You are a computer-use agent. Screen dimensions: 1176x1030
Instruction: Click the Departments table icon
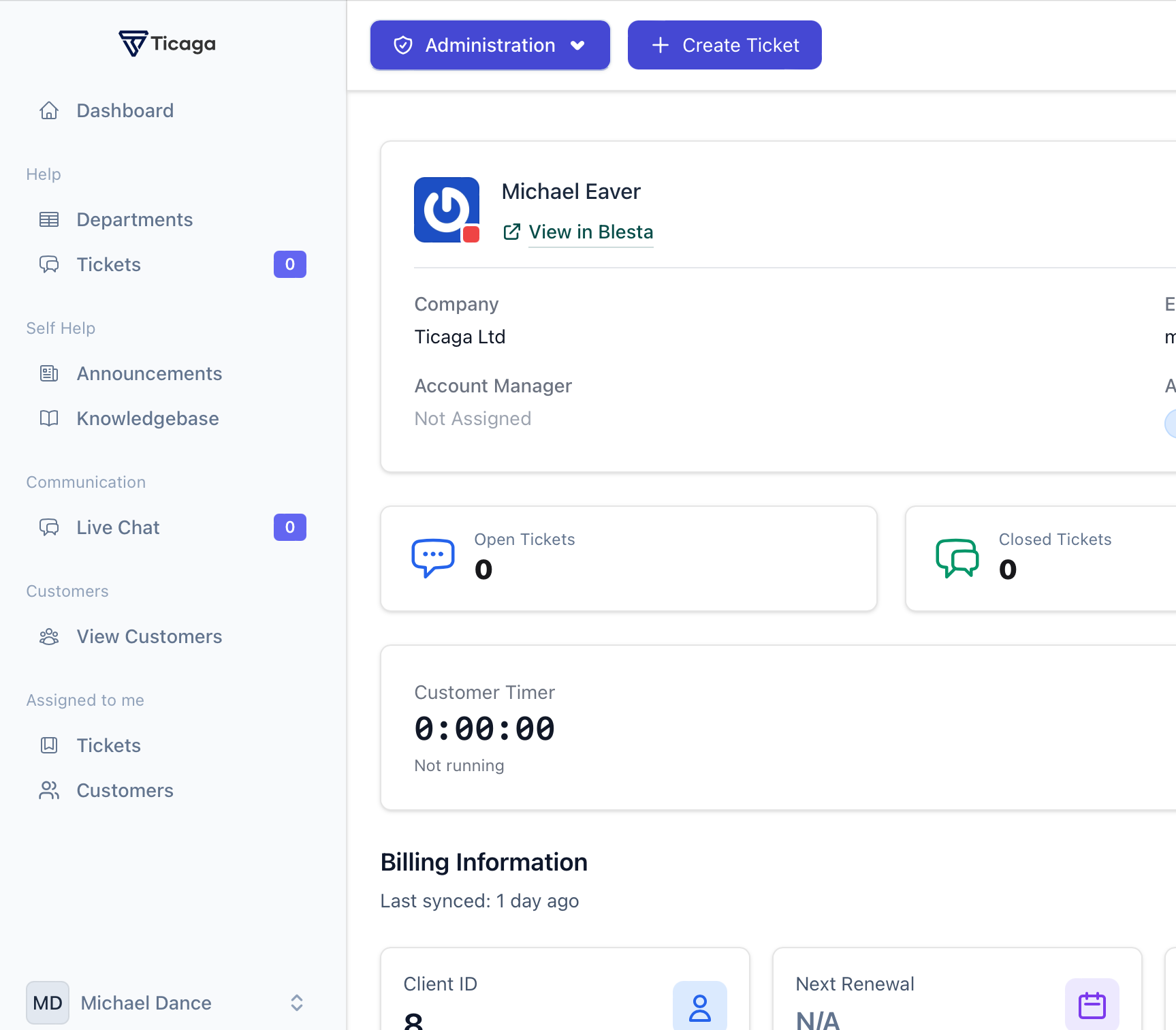coord(48,219)
